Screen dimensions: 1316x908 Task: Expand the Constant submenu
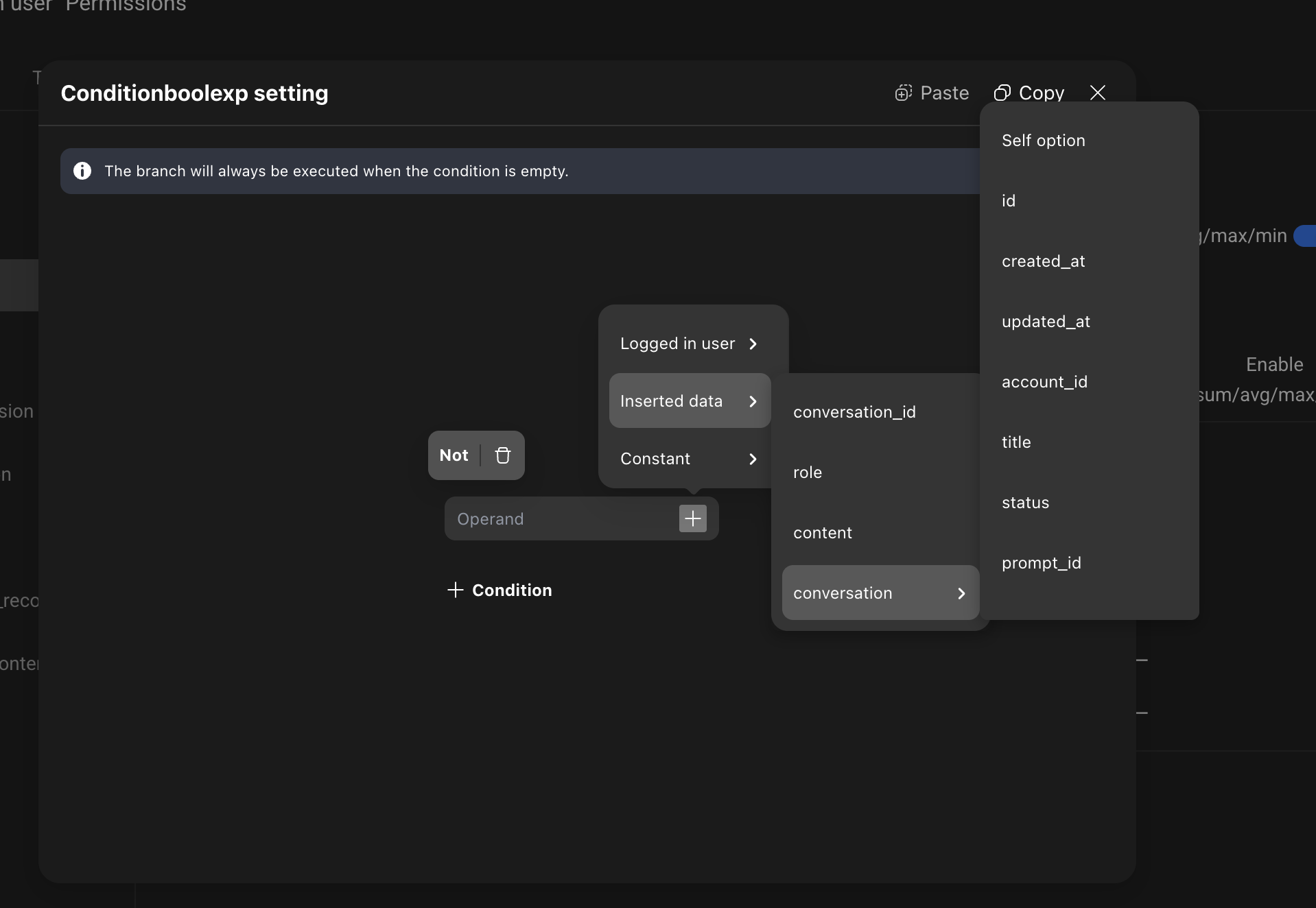pos(690,459)
